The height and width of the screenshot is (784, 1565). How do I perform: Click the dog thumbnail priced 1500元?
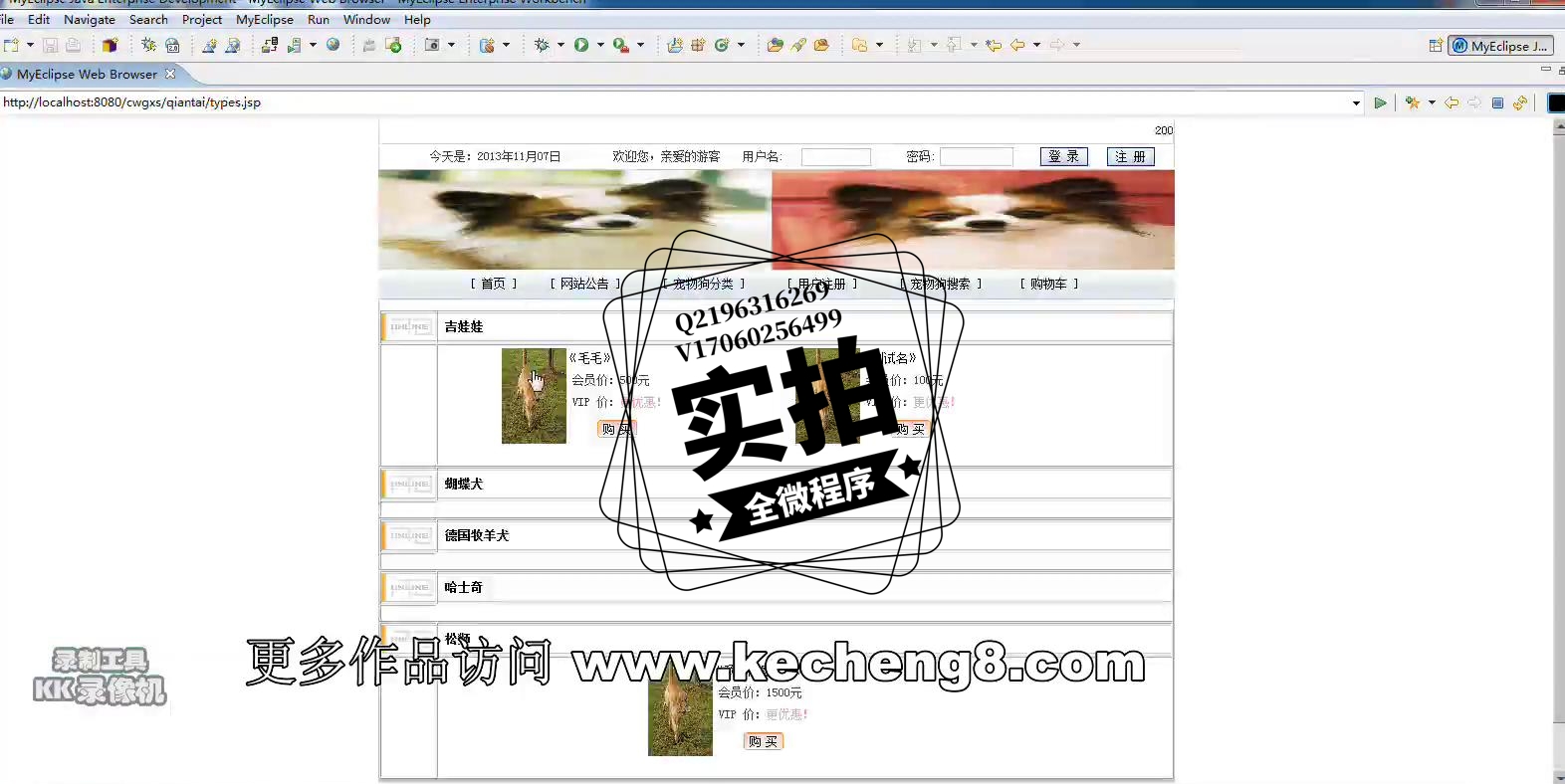(x=680, y=709)
